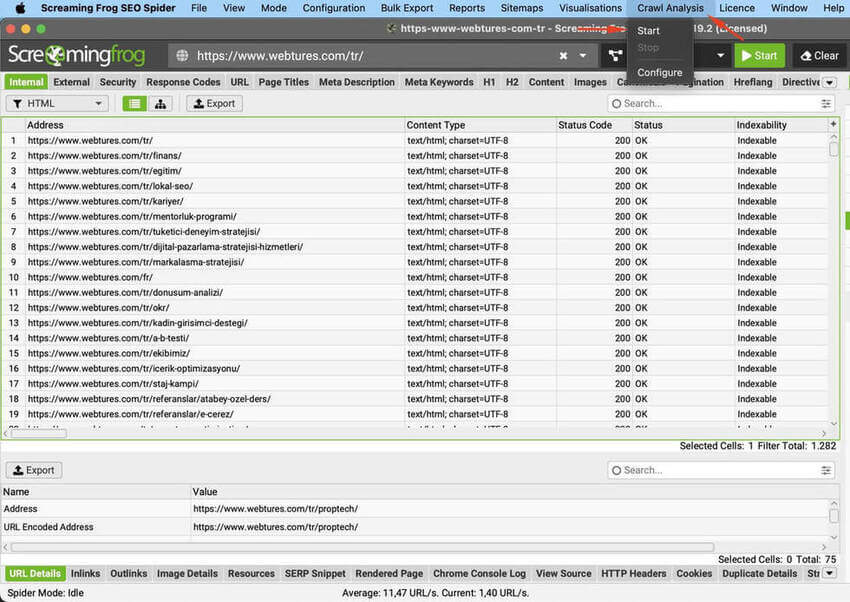850x602 pixels.
Task: Expand the URL history dropdown arrow
Action: coord(583,56)
